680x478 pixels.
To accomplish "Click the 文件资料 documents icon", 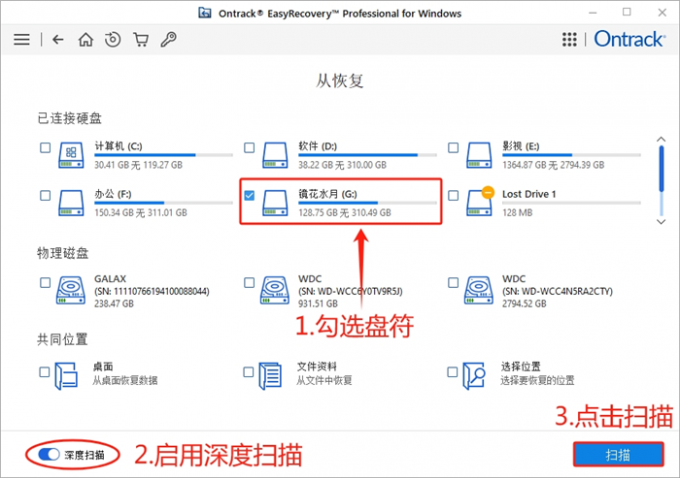I will pos(270,376).
